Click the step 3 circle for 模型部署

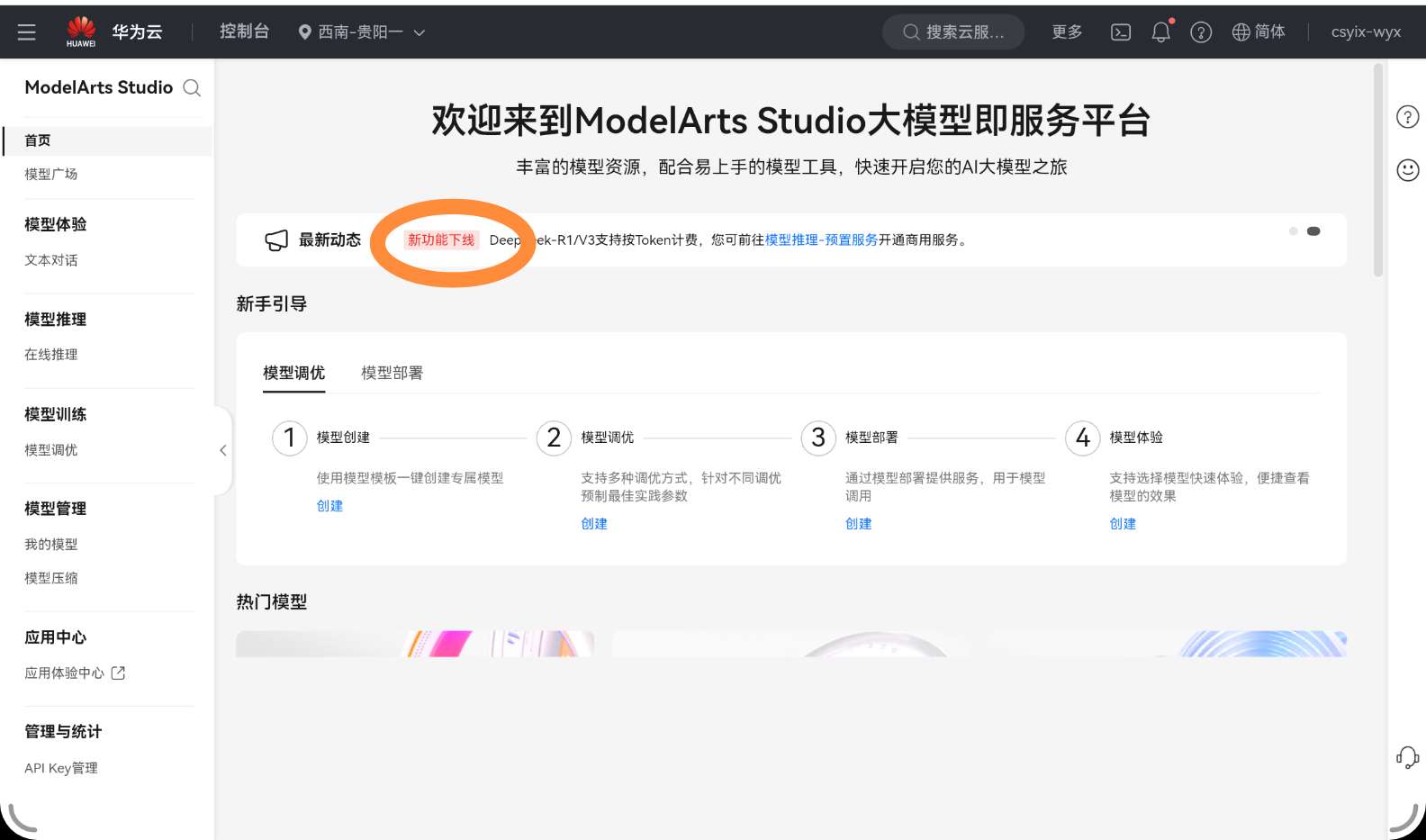point(818,438)
